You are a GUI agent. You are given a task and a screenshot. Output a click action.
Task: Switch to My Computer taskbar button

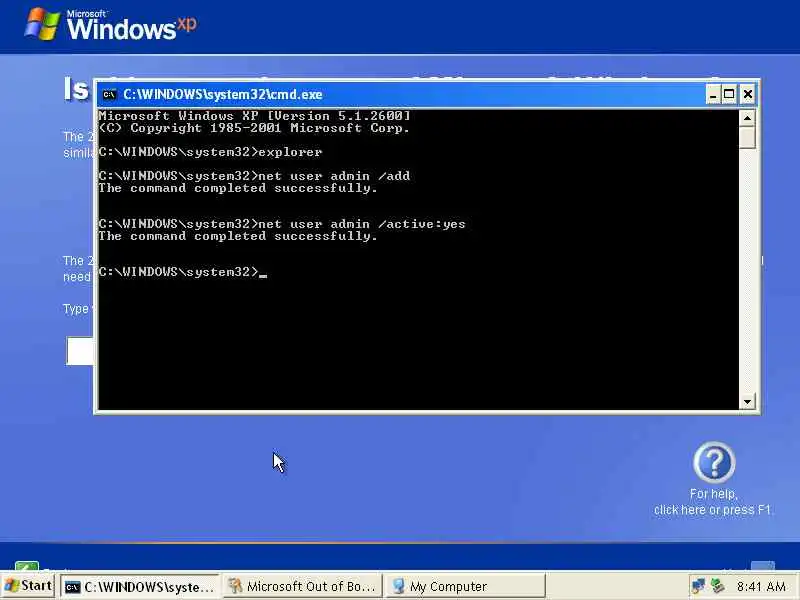tap(464, 587)
